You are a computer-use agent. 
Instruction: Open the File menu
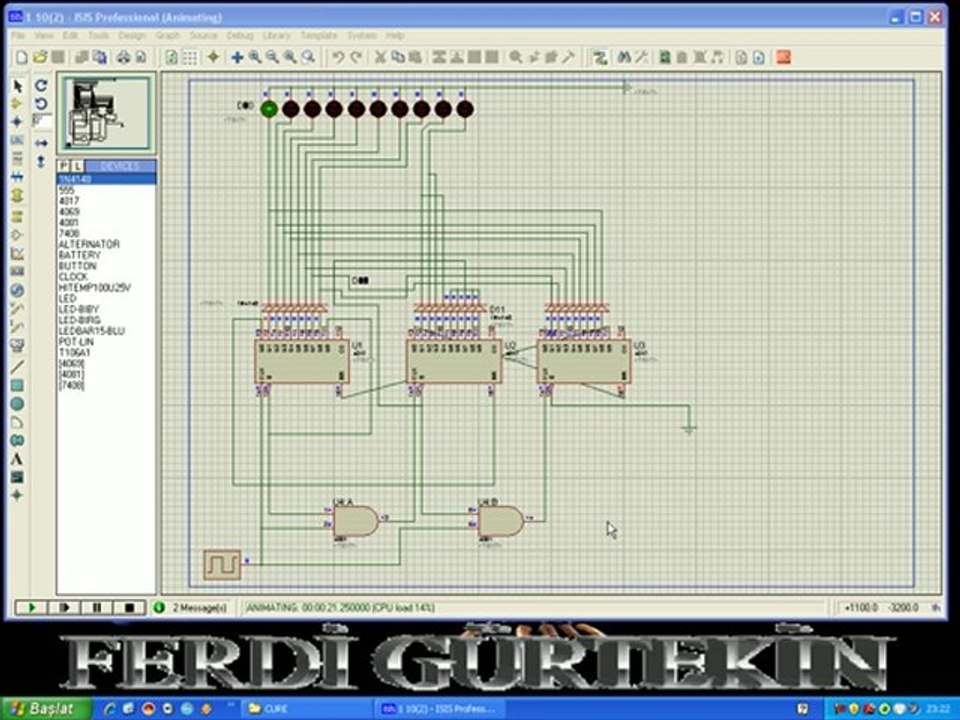(17, 36)
